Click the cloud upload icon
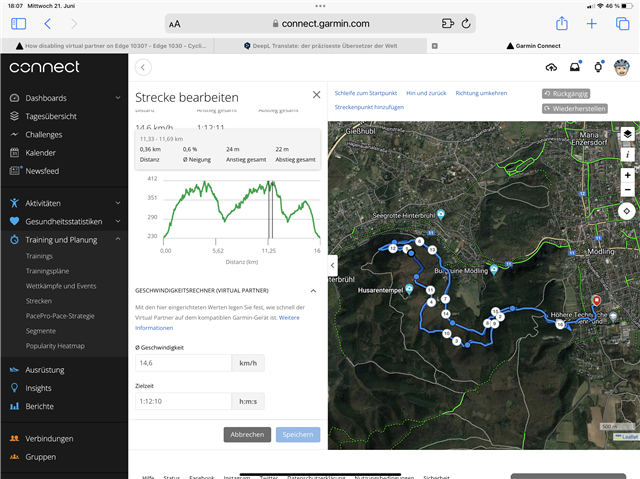 [x=551, y=67]
